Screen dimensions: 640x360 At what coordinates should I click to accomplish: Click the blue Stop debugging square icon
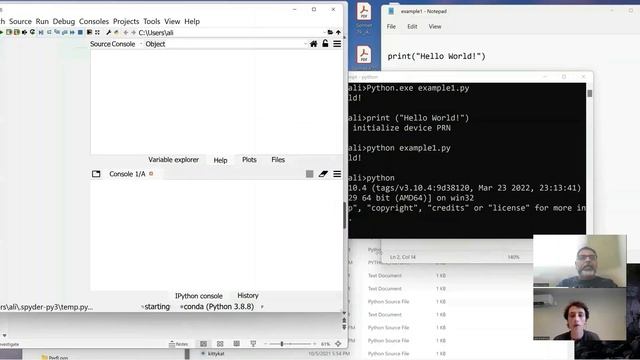click(80, 32)
